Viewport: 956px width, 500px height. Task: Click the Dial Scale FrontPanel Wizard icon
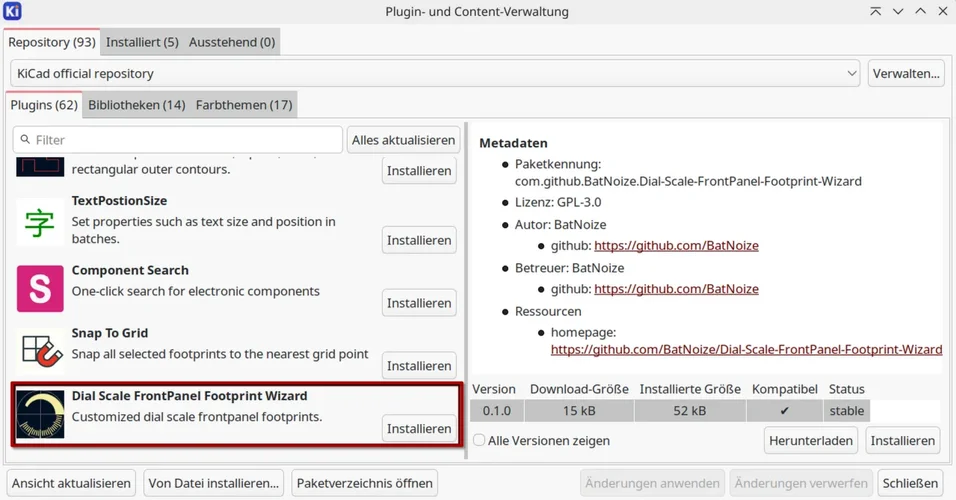[x=40, y=414]
